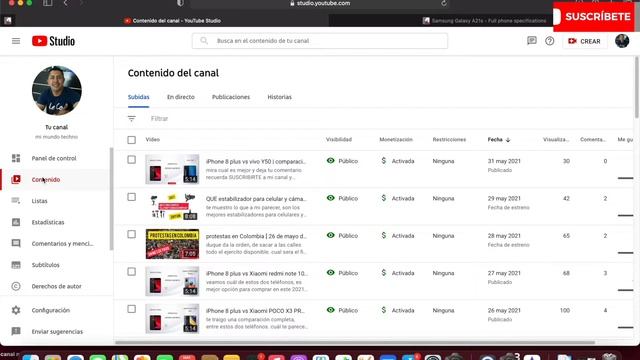This screenshot has height=360, width=640.
Task: Sort by the Fecha column header
Action: (495, 140)
